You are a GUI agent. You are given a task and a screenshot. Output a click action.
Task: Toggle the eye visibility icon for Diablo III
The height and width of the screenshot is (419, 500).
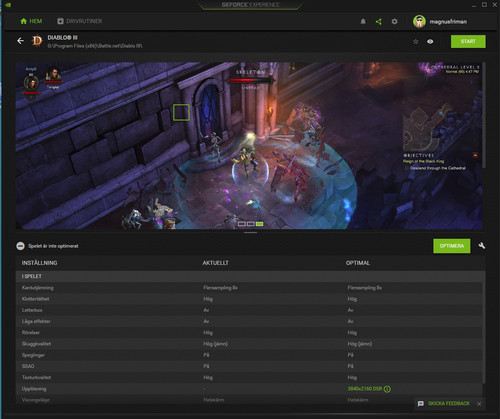[x=430, y=42]
